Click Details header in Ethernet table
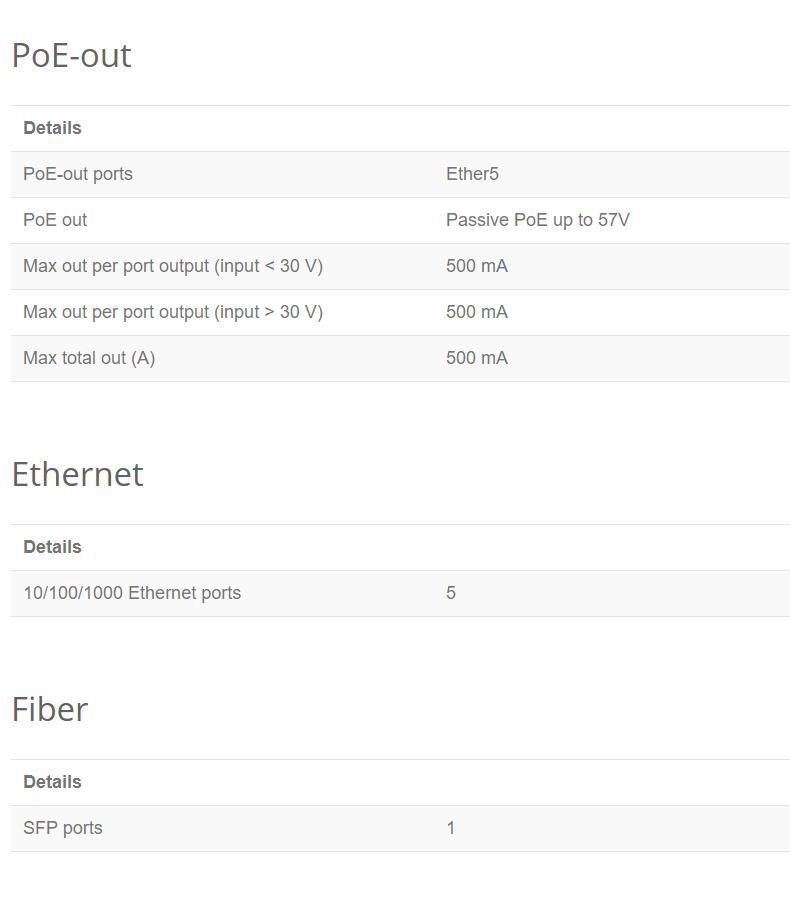The height and width of the screenshot is (916, 790). tap(52, 547)
